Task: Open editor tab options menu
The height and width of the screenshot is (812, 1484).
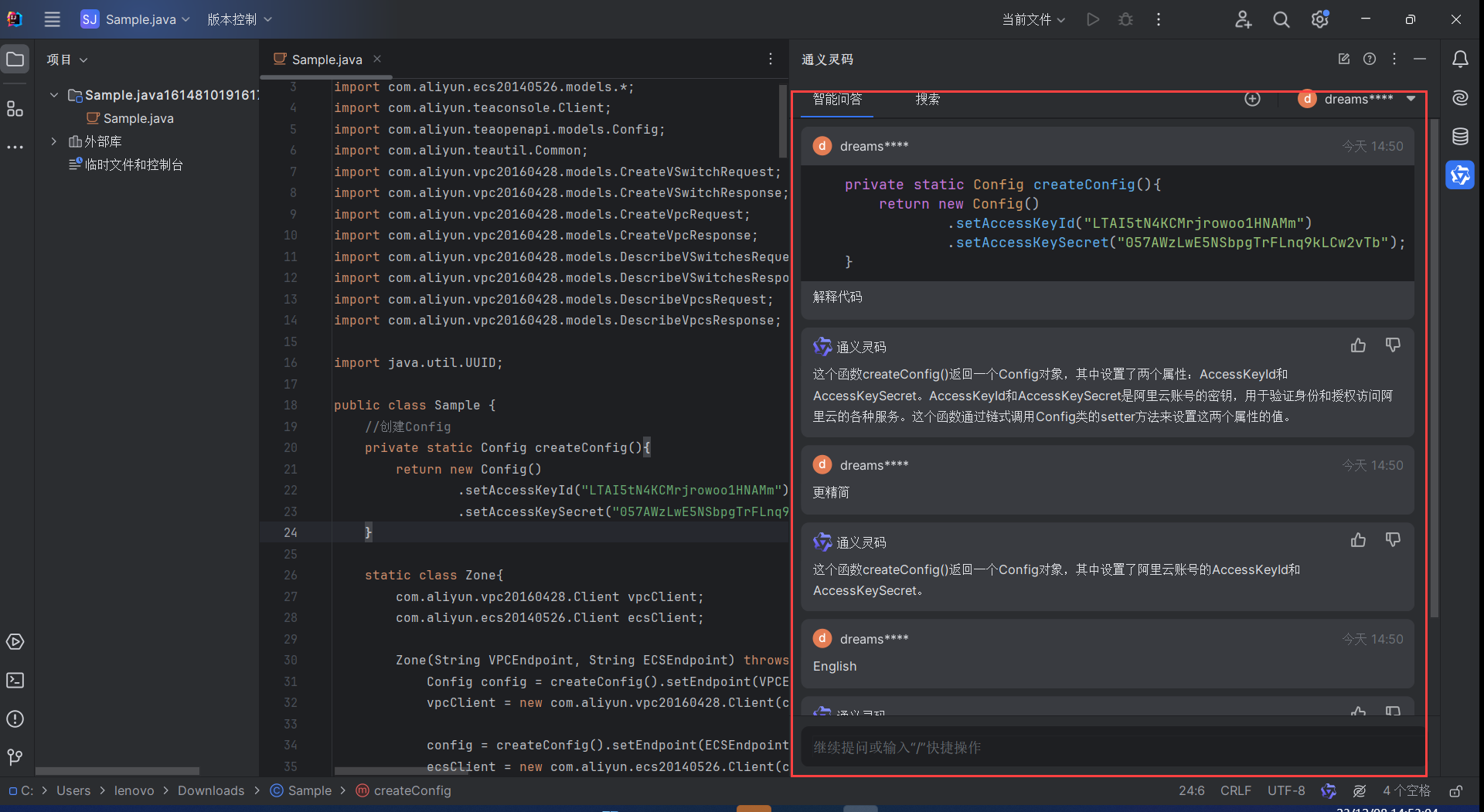Action: (771, 59)
